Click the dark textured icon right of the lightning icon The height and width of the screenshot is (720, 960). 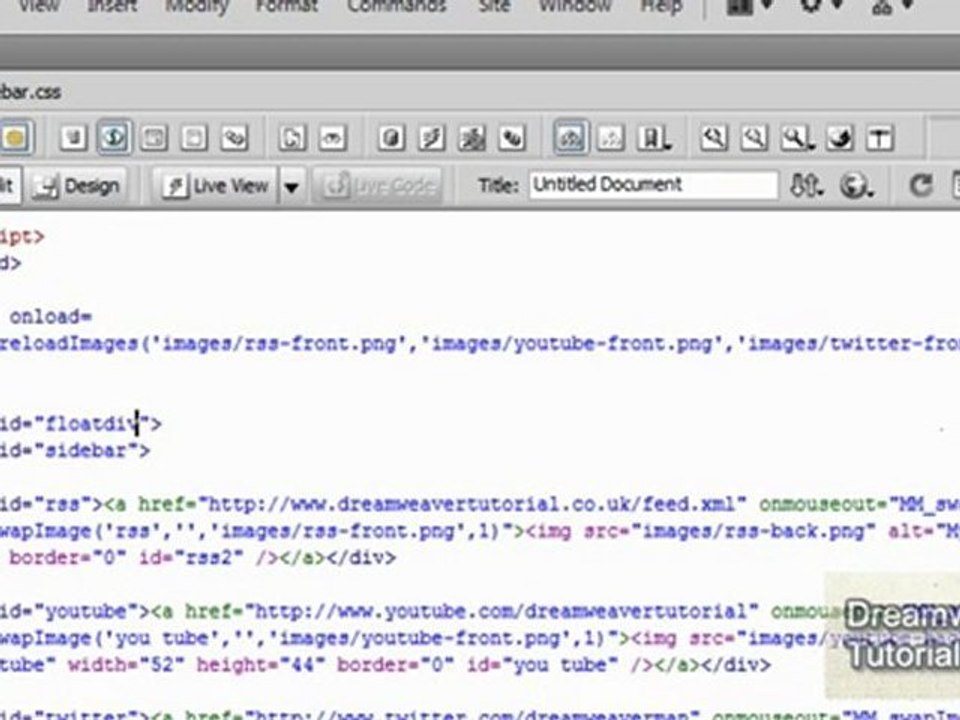[x=472, y=138]
